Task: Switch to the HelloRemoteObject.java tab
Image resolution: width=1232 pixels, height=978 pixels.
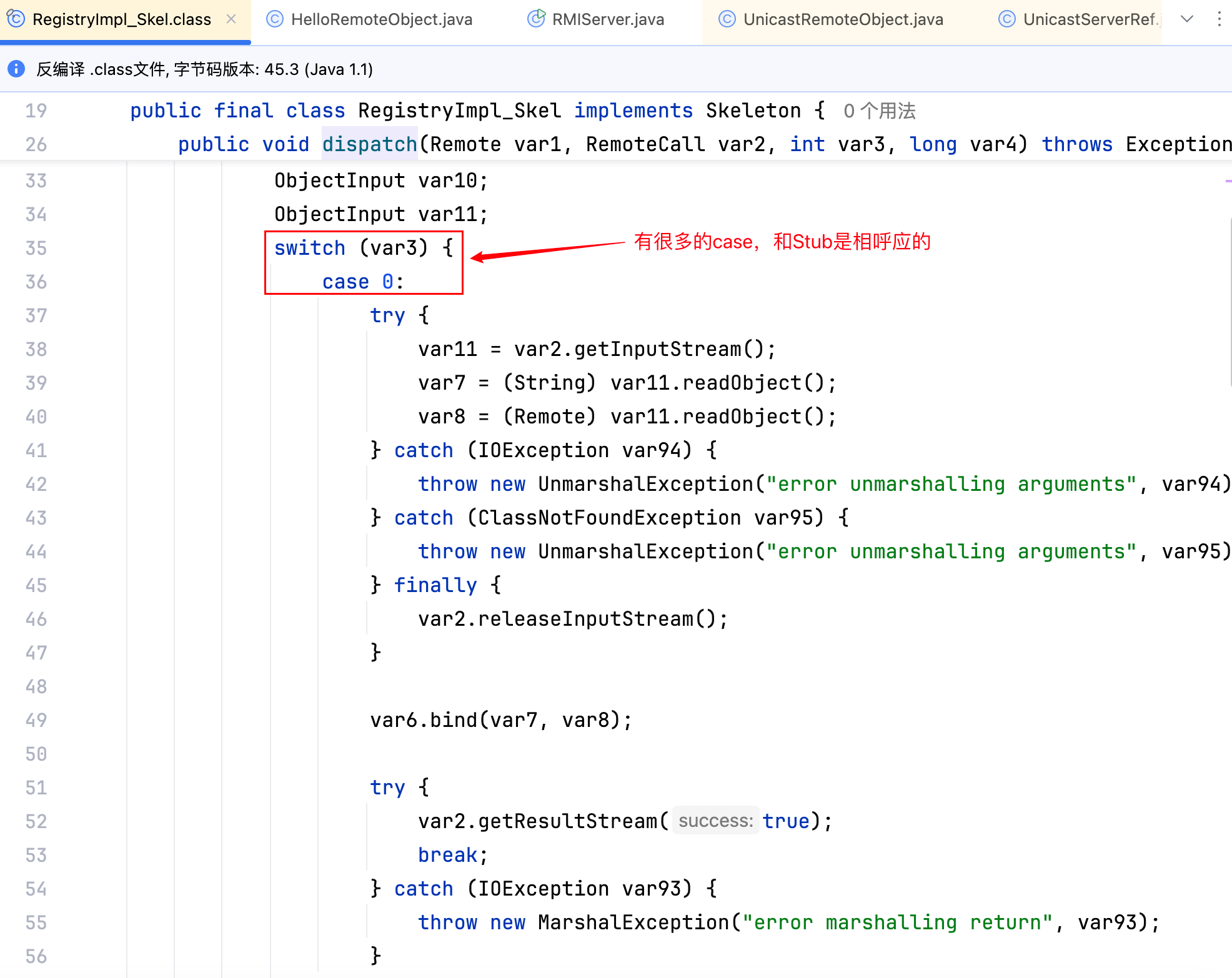Action: 381,19
